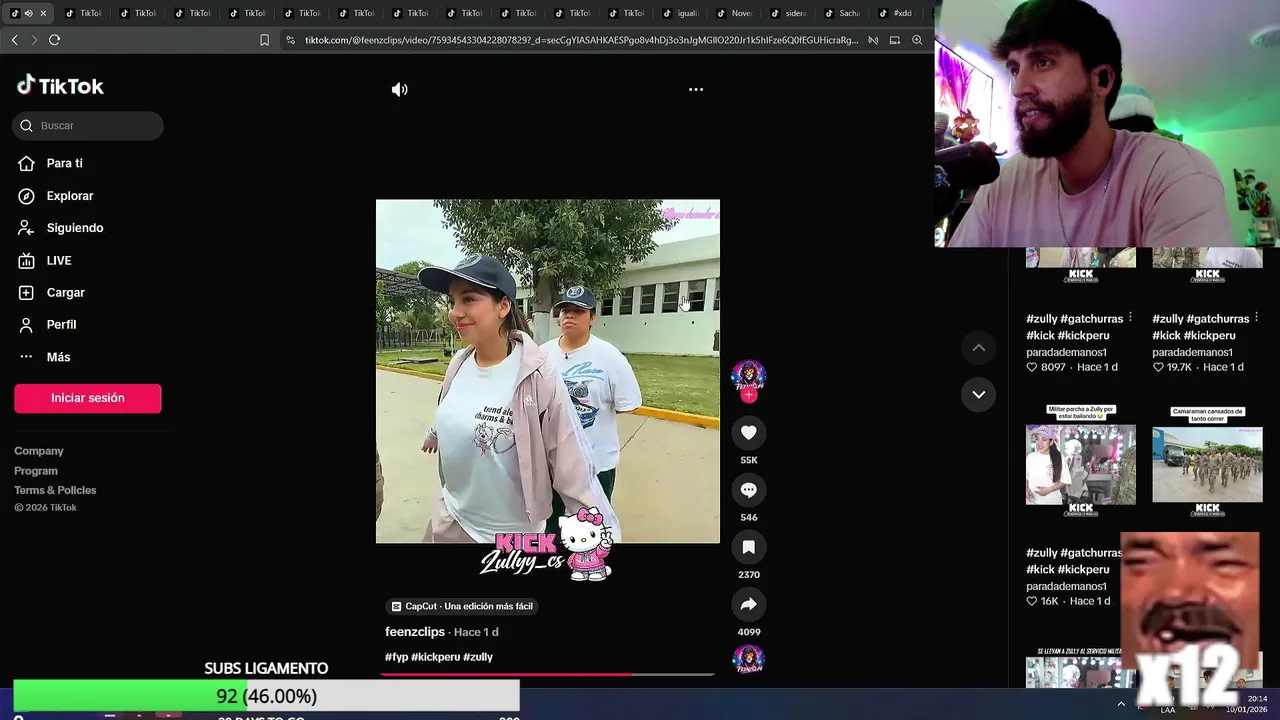
Task: Click the paradademanos1 name under 19.7K video
Action: pos(1192,352)
